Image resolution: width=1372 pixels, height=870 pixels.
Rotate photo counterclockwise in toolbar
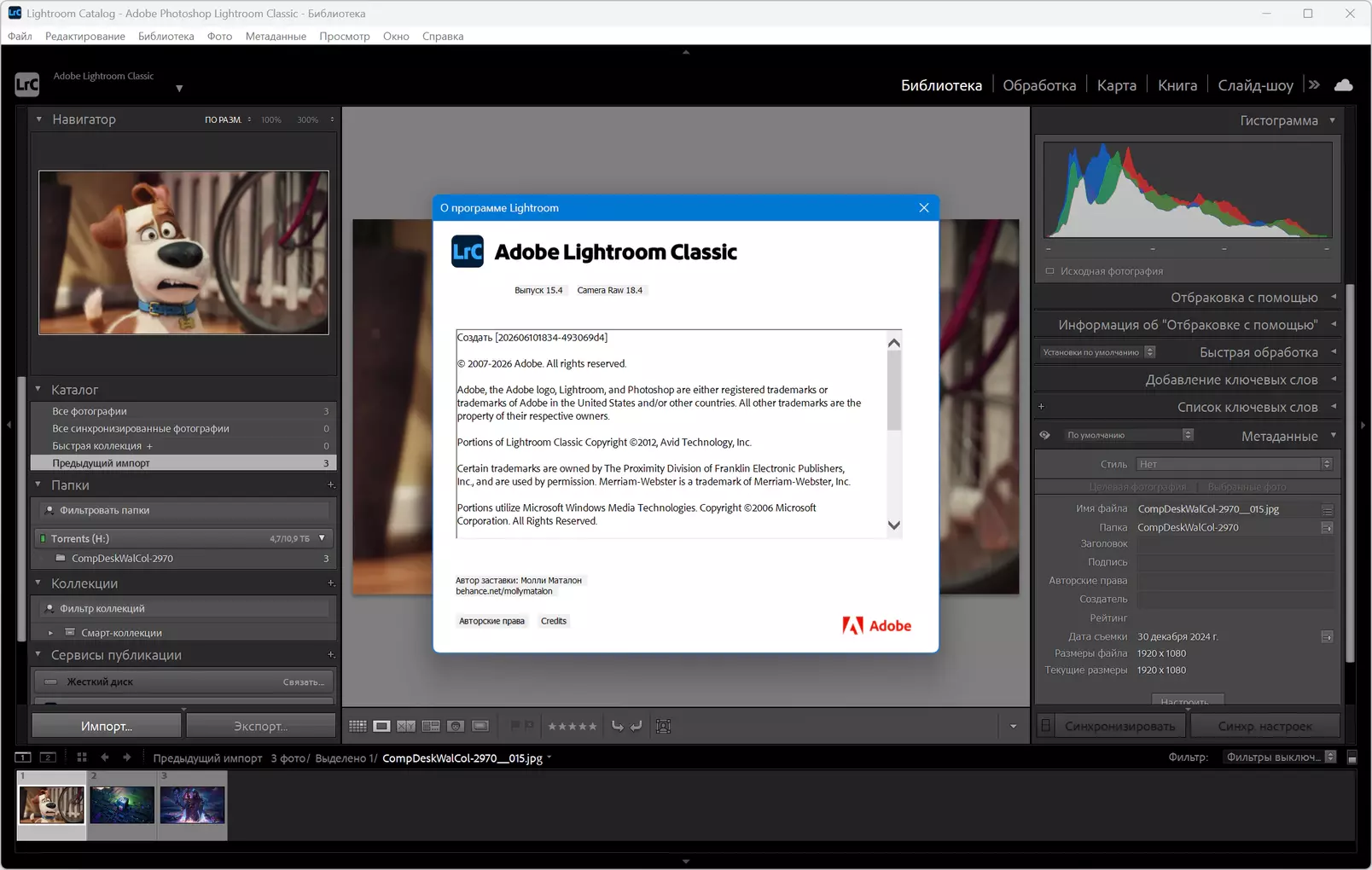tap(617, 726)
